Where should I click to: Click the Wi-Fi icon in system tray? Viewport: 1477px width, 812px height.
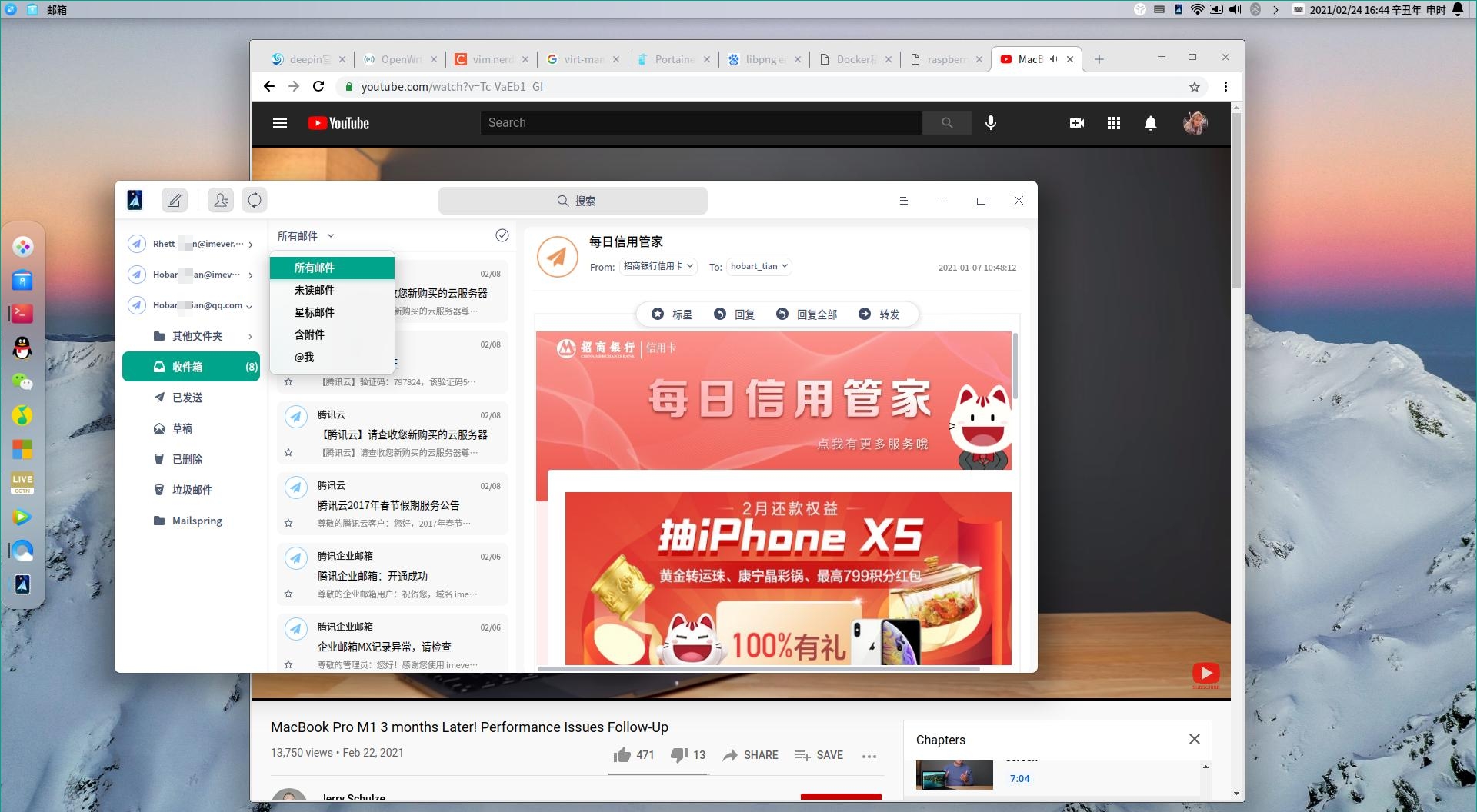pyautogui.click(x=1198, y=9)
